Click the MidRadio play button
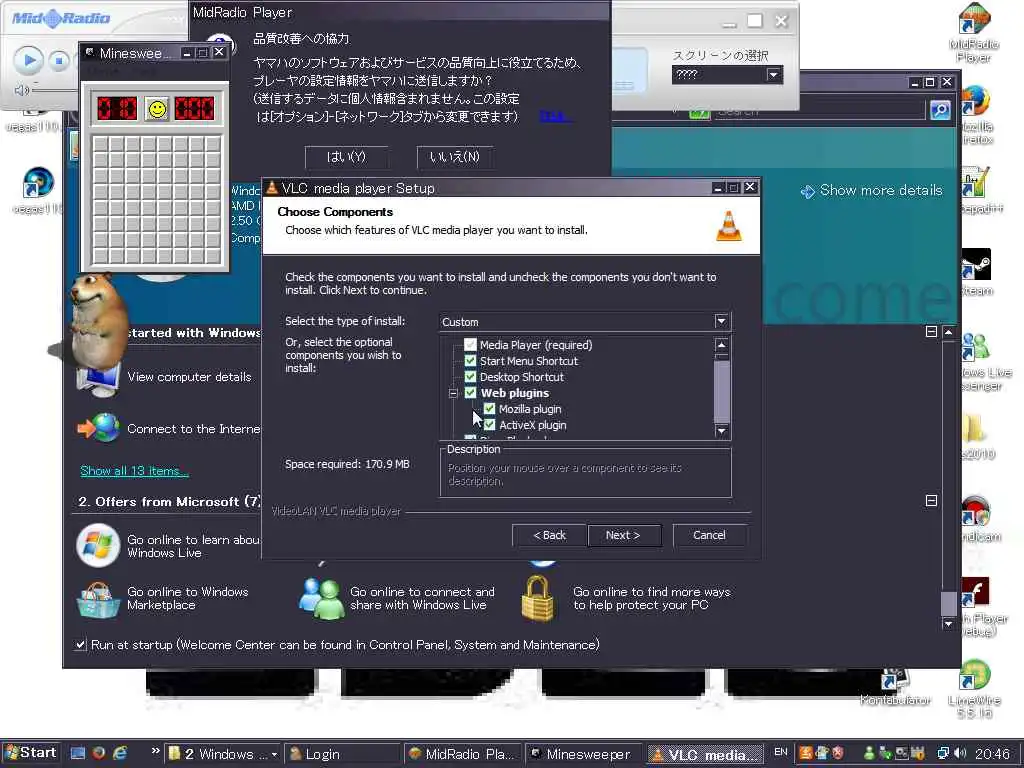1024x768 pixels. 29,61
